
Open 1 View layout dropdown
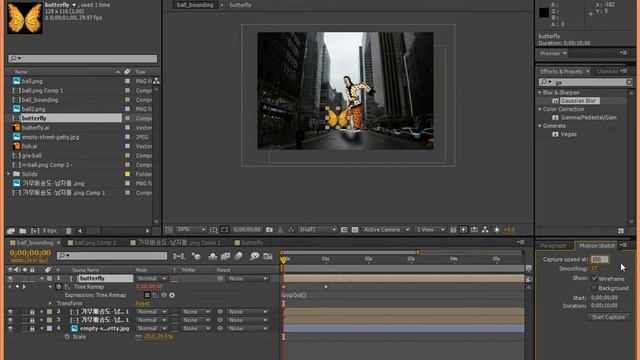tap(430, 230)
